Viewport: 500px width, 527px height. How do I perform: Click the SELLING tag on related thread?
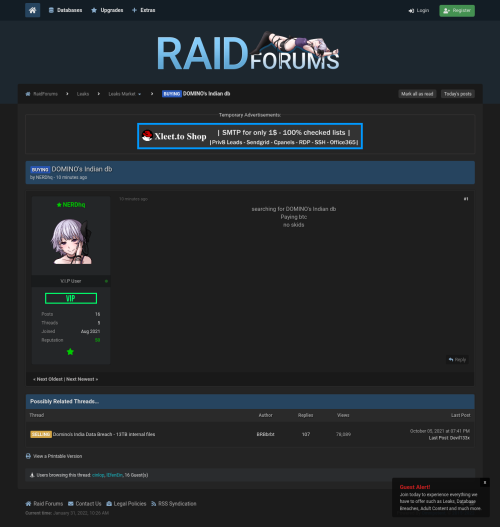[41, 434]
